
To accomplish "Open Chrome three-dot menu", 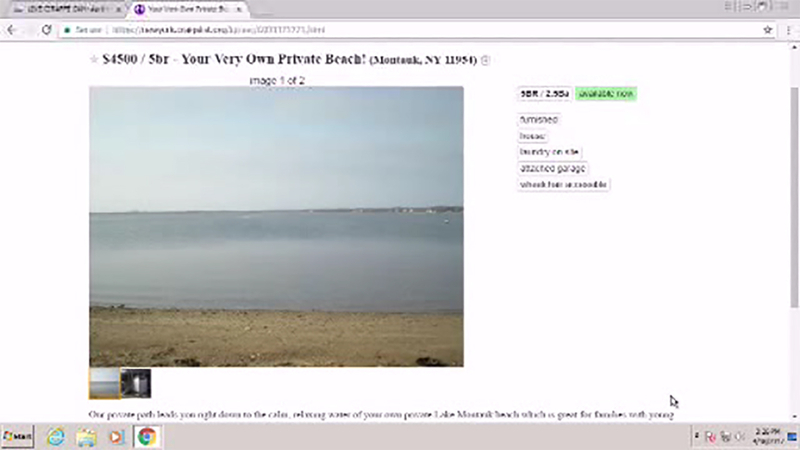I will pos(789,30).
